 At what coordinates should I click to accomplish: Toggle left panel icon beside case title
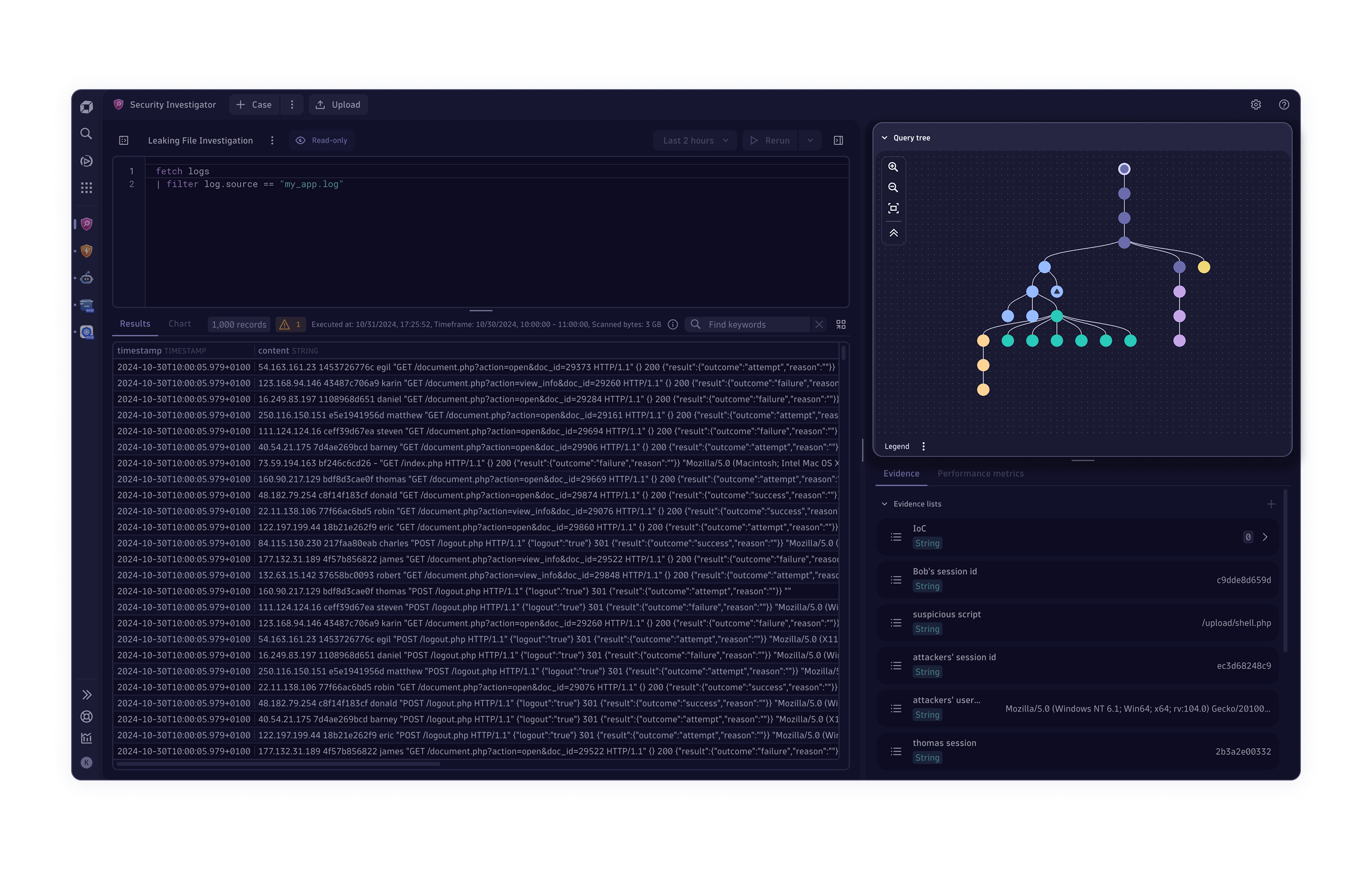(123, 141)
